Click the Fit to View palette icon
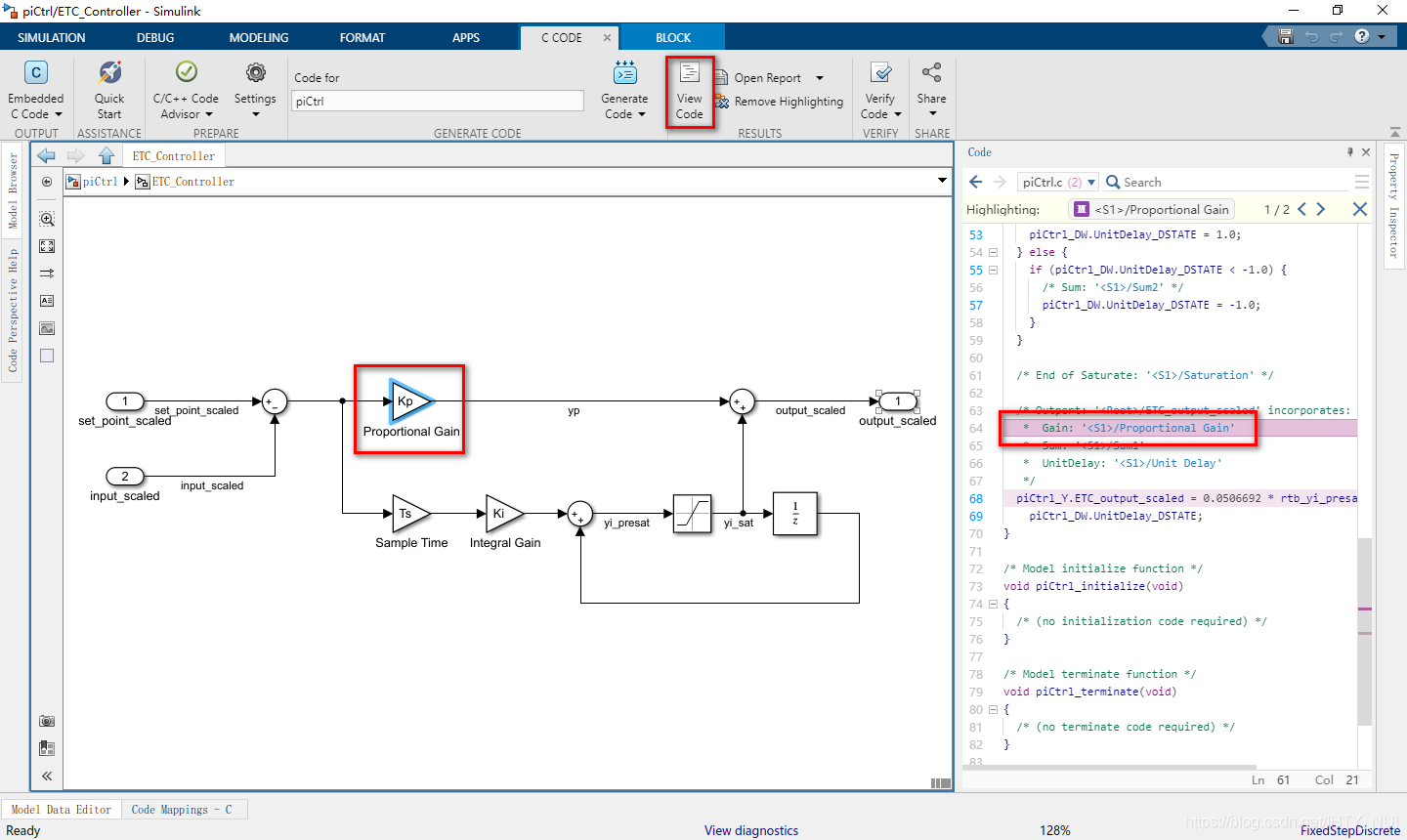Viewport: 1407px width, 840px height. [x=47, y=246]
